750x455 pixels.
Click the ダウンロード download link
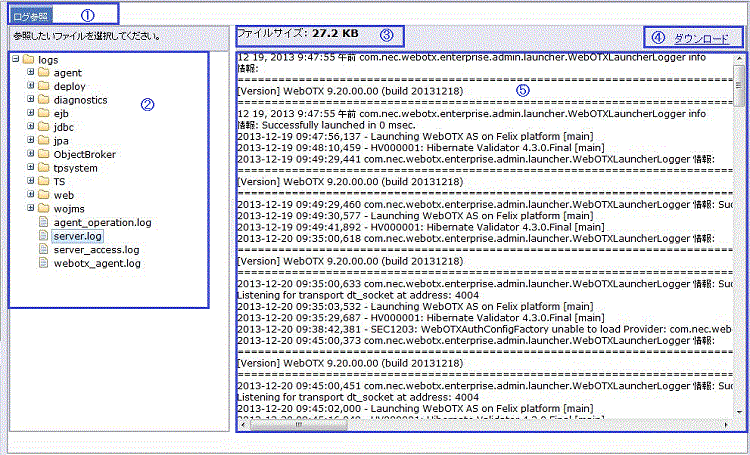coord(701,39)
